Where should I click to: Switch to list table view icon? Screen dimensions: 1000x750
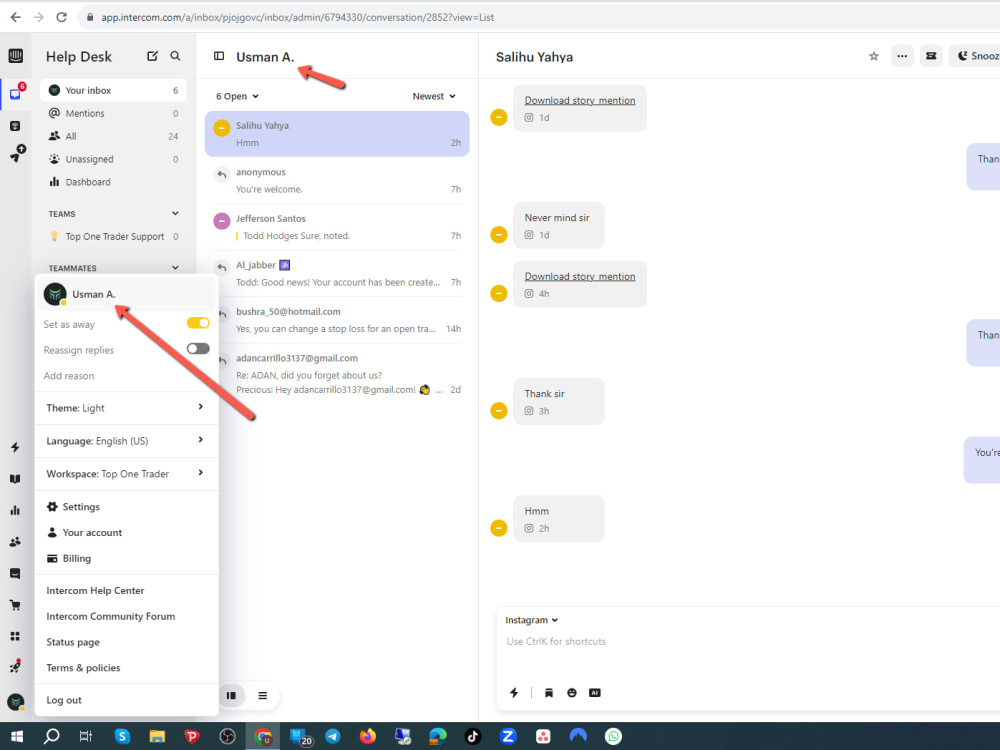pos(262,695)
